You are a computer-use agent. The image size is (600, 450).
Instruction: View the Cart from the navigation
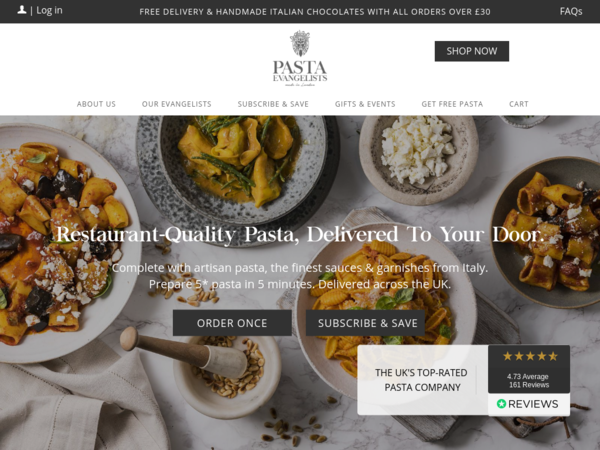(x=518, y=104)
